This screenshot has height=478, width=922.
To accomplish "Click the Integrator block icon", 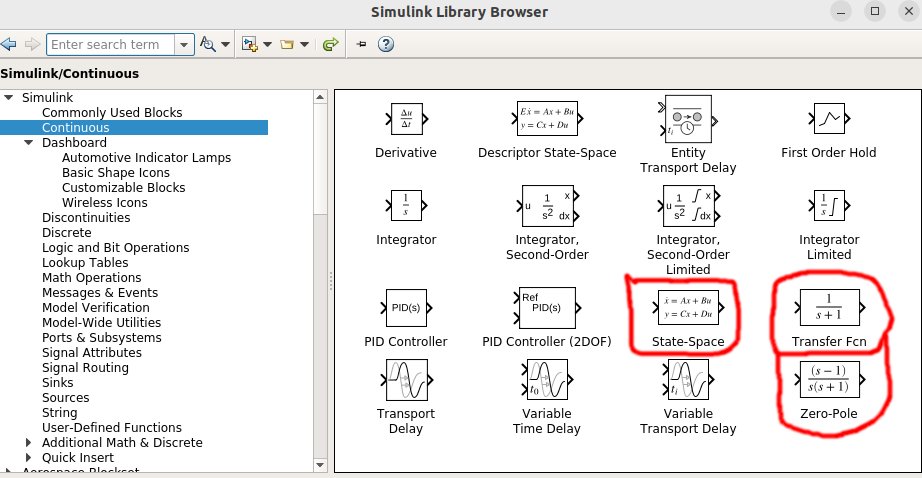I will point(406,205).
